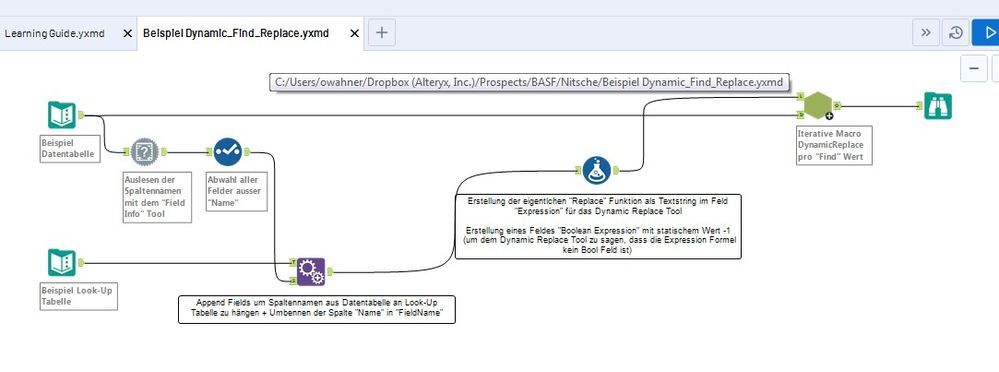Select the Beispiel Look-Up Tabelle annotation
This screenshot has width=999, height=372.
click(78, 296)
